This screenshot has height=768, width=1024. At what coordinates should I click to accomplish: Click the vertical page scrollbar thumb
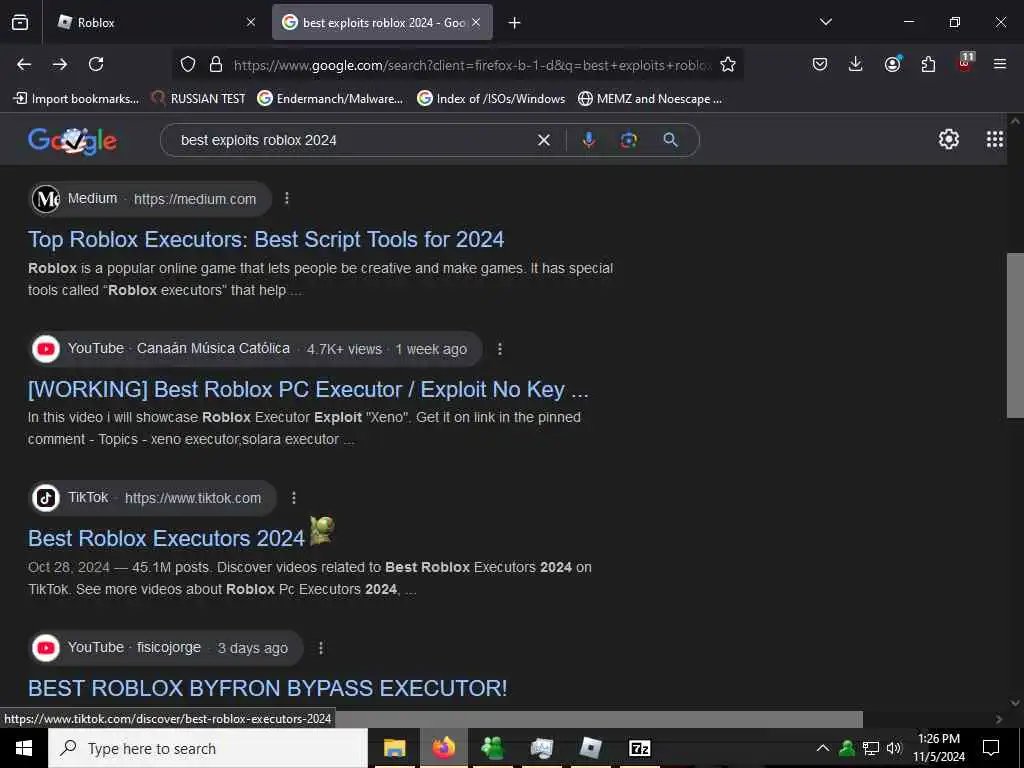[x=1015, y=335]
